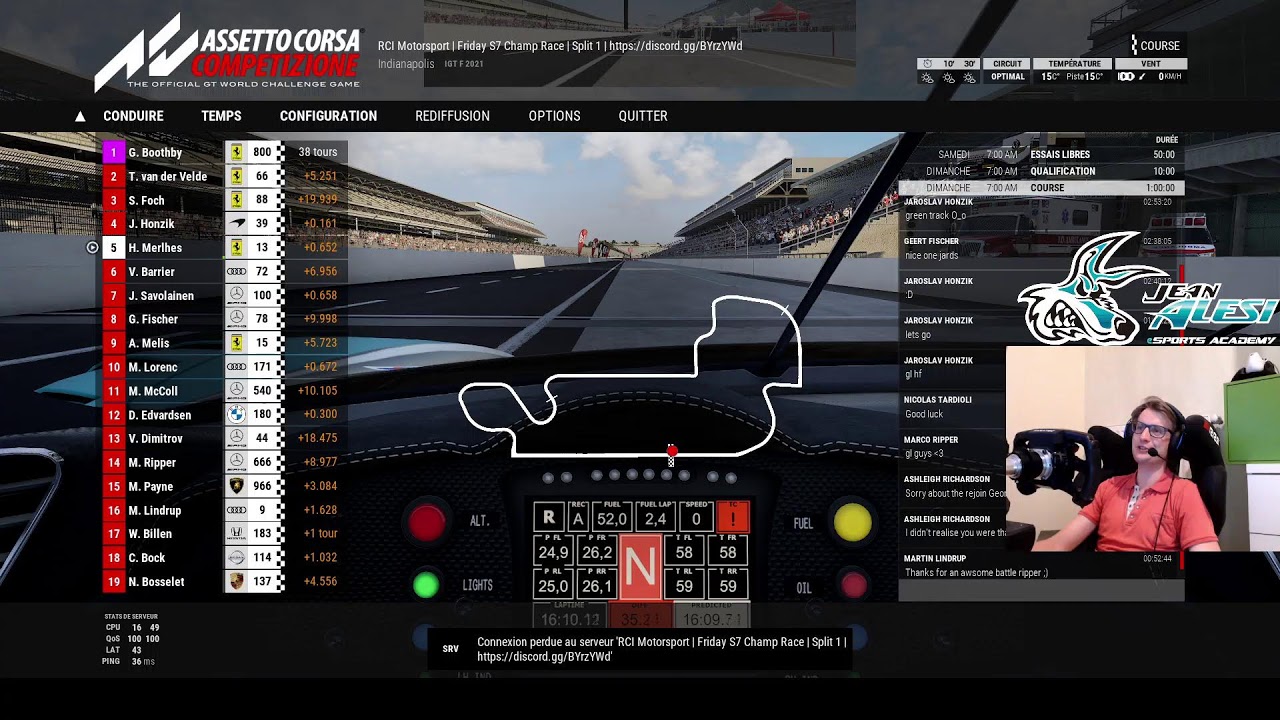Click the streamer webcam overlay
Screen dimensions: 1280x720
pos(1142,449)
